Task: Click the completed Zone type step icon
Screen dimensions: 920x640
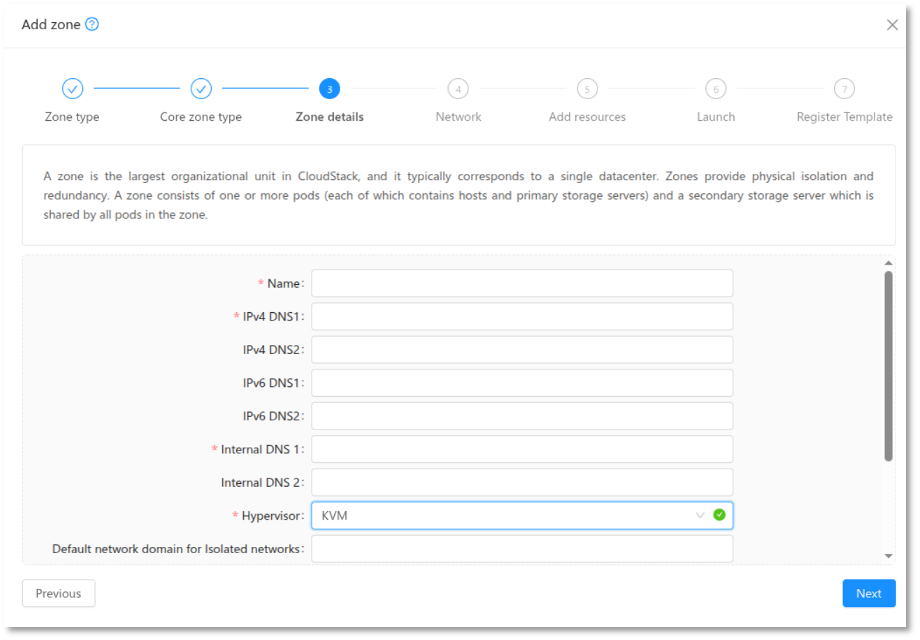Action: pos(72,88)
